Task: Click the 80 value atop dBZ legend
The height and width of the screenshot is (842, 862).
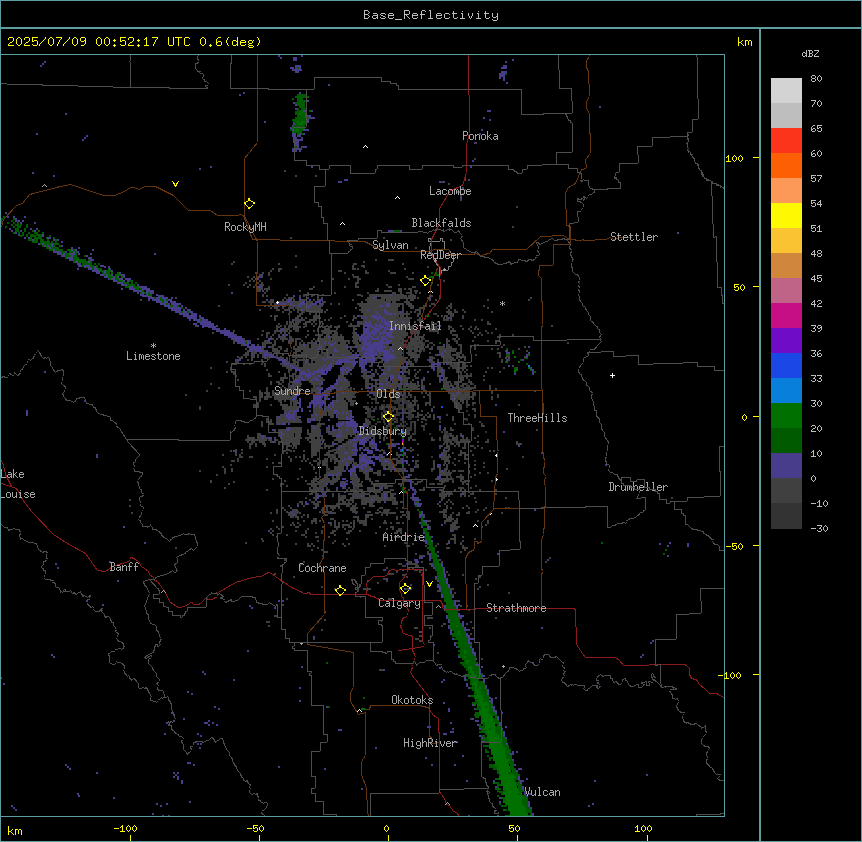Action: pyautogui.click(x=816, y=79)
